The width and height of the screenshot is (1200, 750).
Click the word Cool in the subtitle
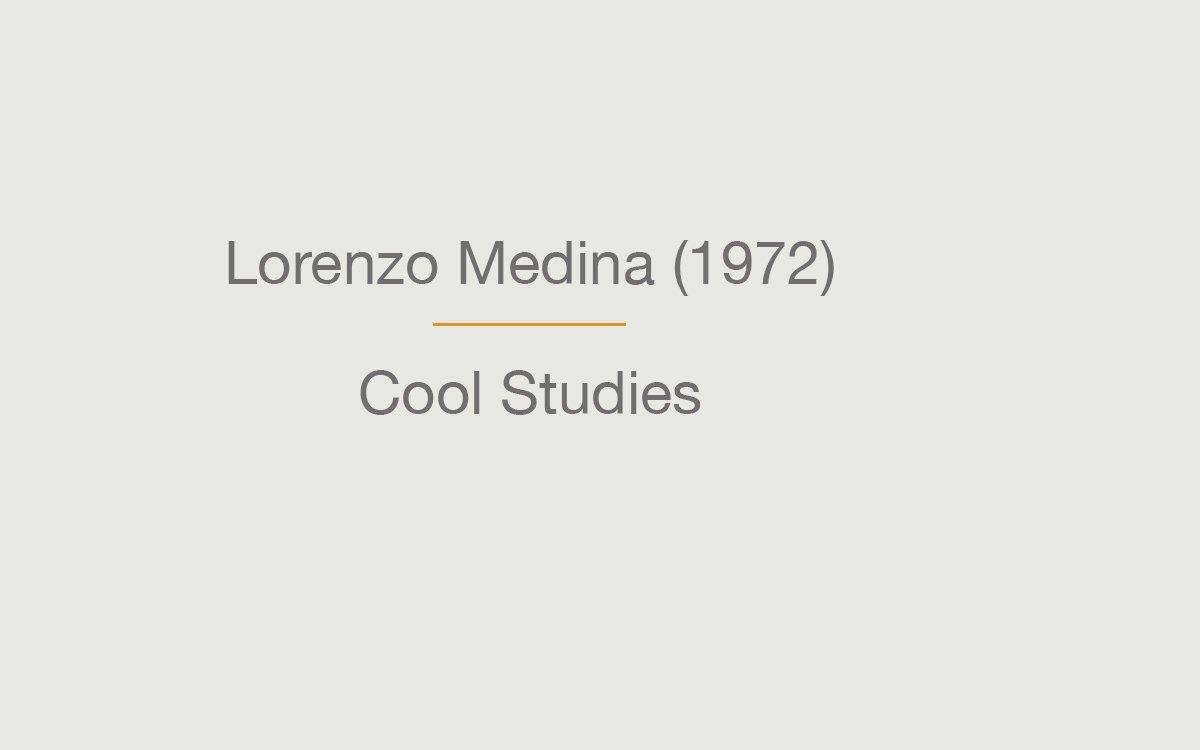click(421, 393)
